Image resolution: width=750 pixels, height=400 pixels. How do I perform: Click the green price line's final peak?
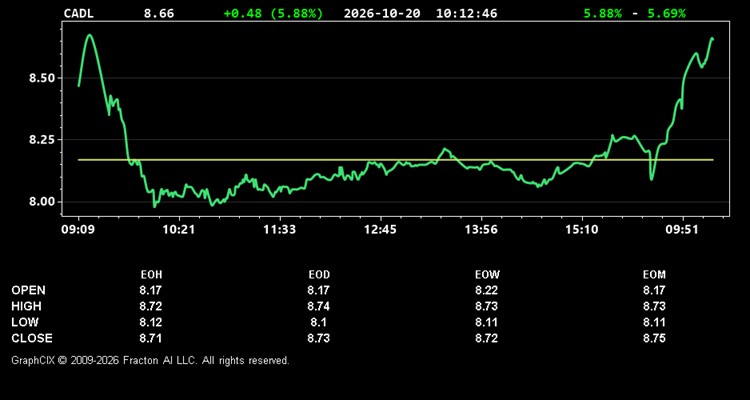(x=712, y=38)
